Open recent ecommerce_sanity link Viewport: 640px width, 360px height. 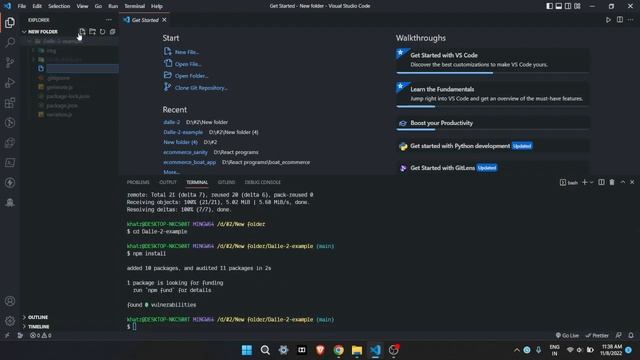pyautogui.click(x=185, y=152)
